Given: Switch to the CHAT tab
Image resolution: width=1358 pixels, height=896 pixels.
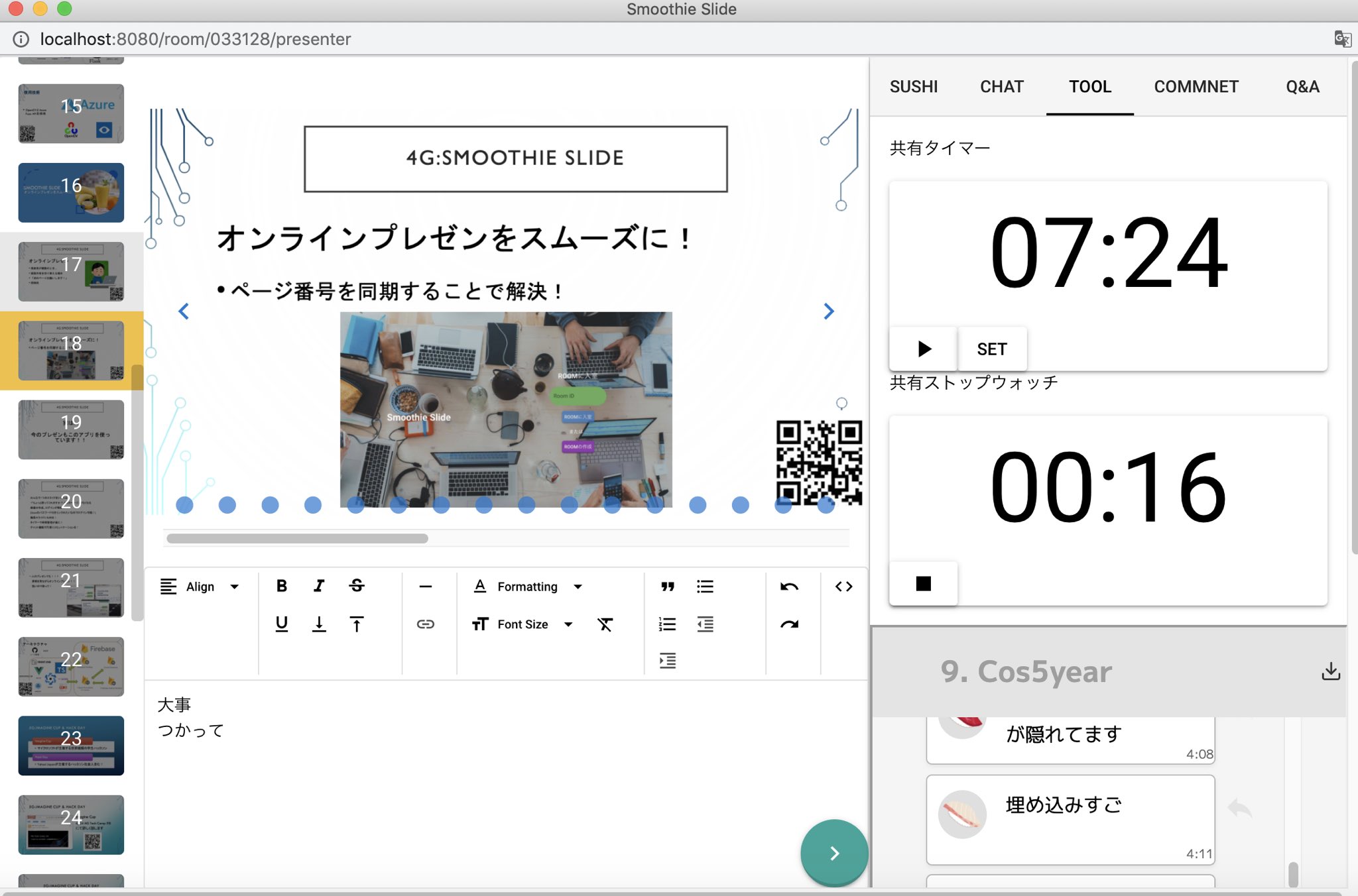Looking at the screenshot, I should (1001, 87).
